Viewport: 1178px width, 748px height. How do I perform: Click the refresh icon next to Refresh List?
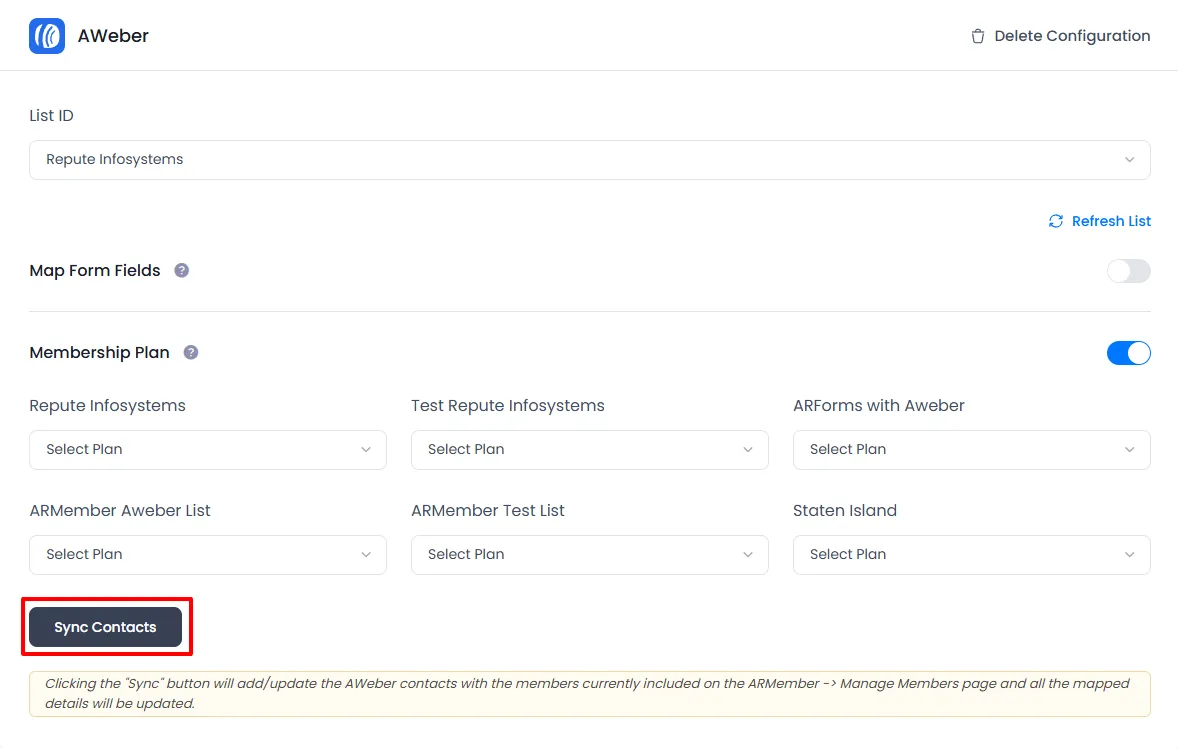point(1056,221)
